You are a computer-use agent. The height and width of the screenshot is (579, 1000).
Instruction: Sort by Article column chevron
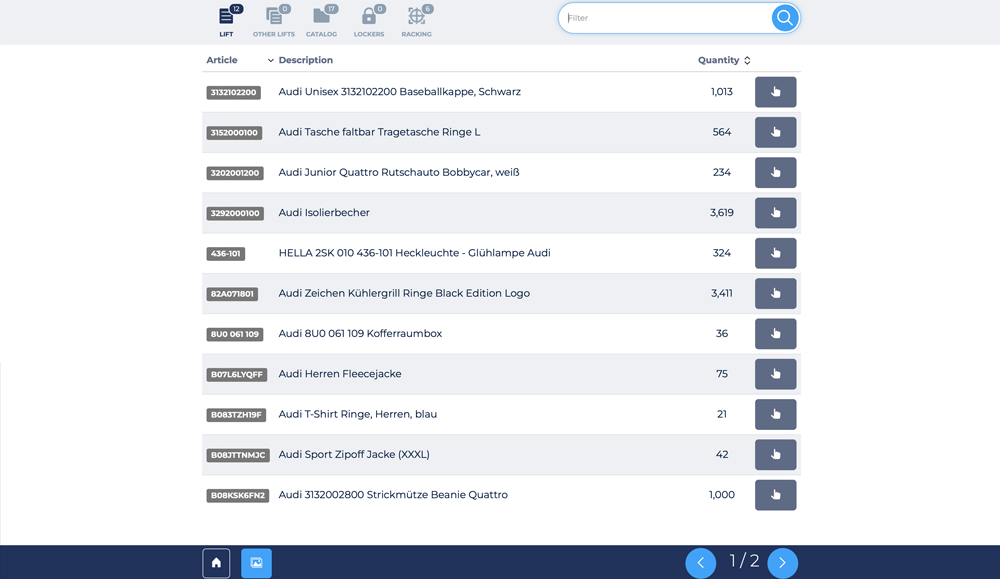(270, 61)
